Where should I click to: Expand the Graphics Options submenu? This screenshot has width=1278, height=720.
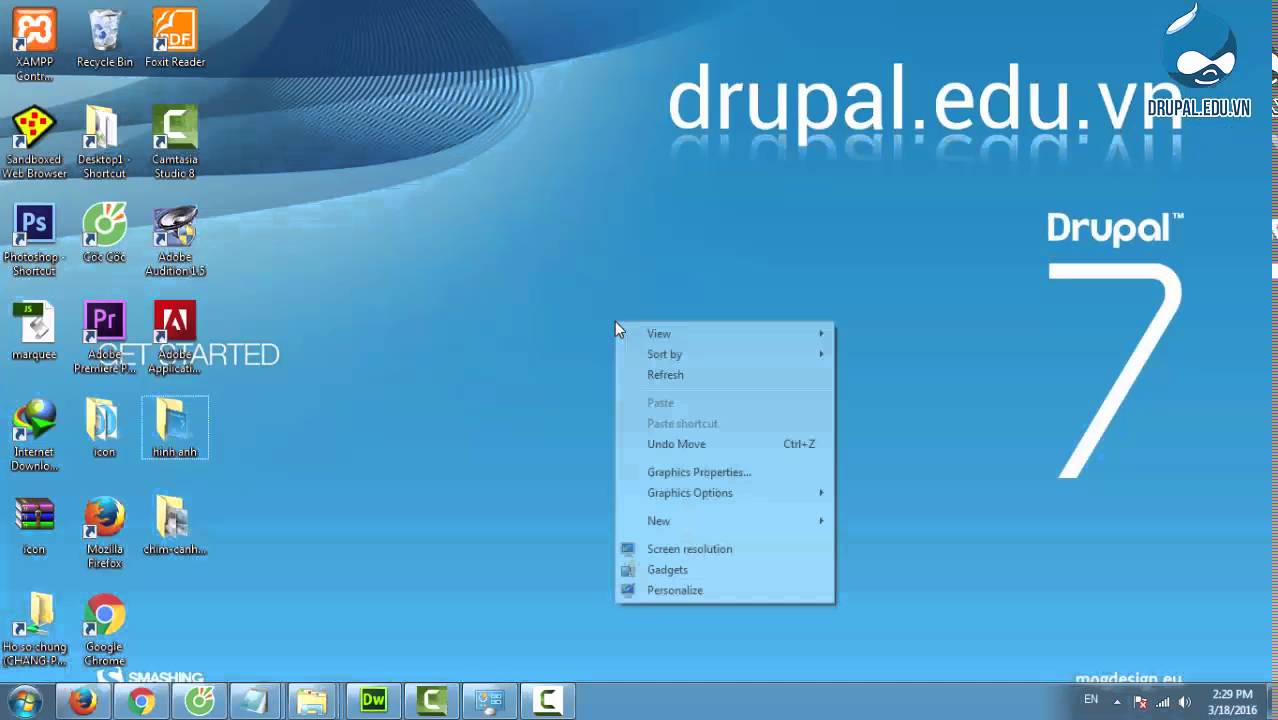click(725, 493)
